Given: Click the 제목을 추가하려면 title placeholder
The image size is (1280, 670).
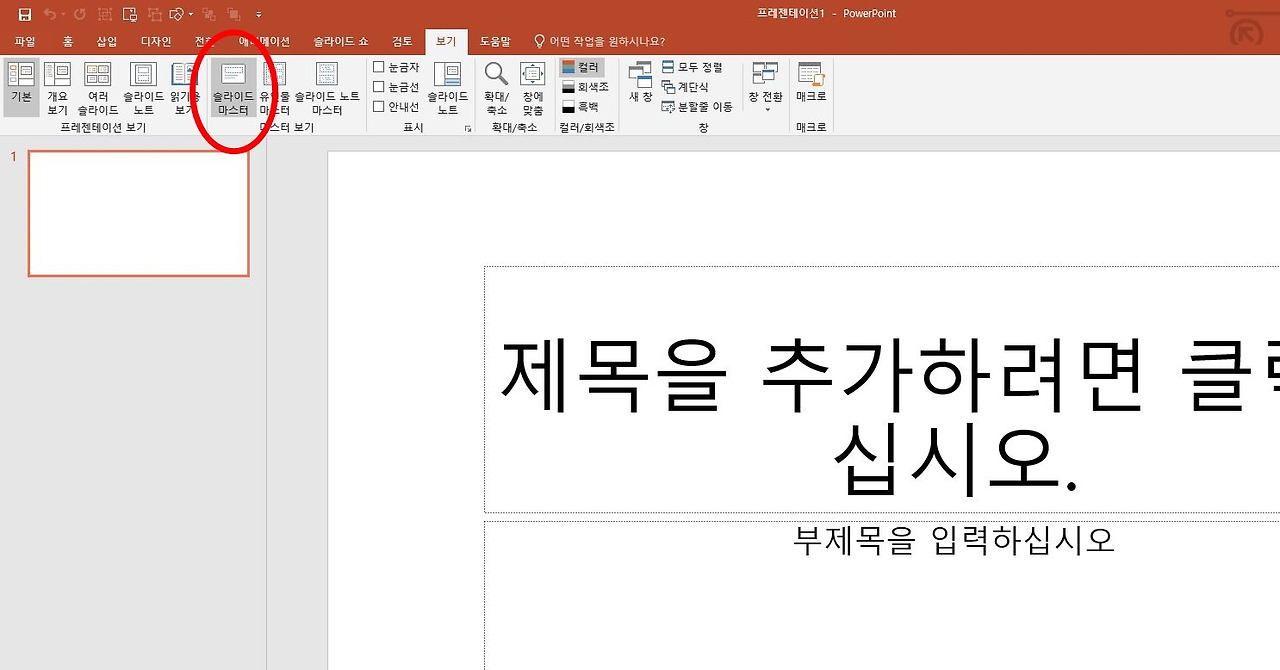Looking at the screenshot, I should click(x=882, y=389).
